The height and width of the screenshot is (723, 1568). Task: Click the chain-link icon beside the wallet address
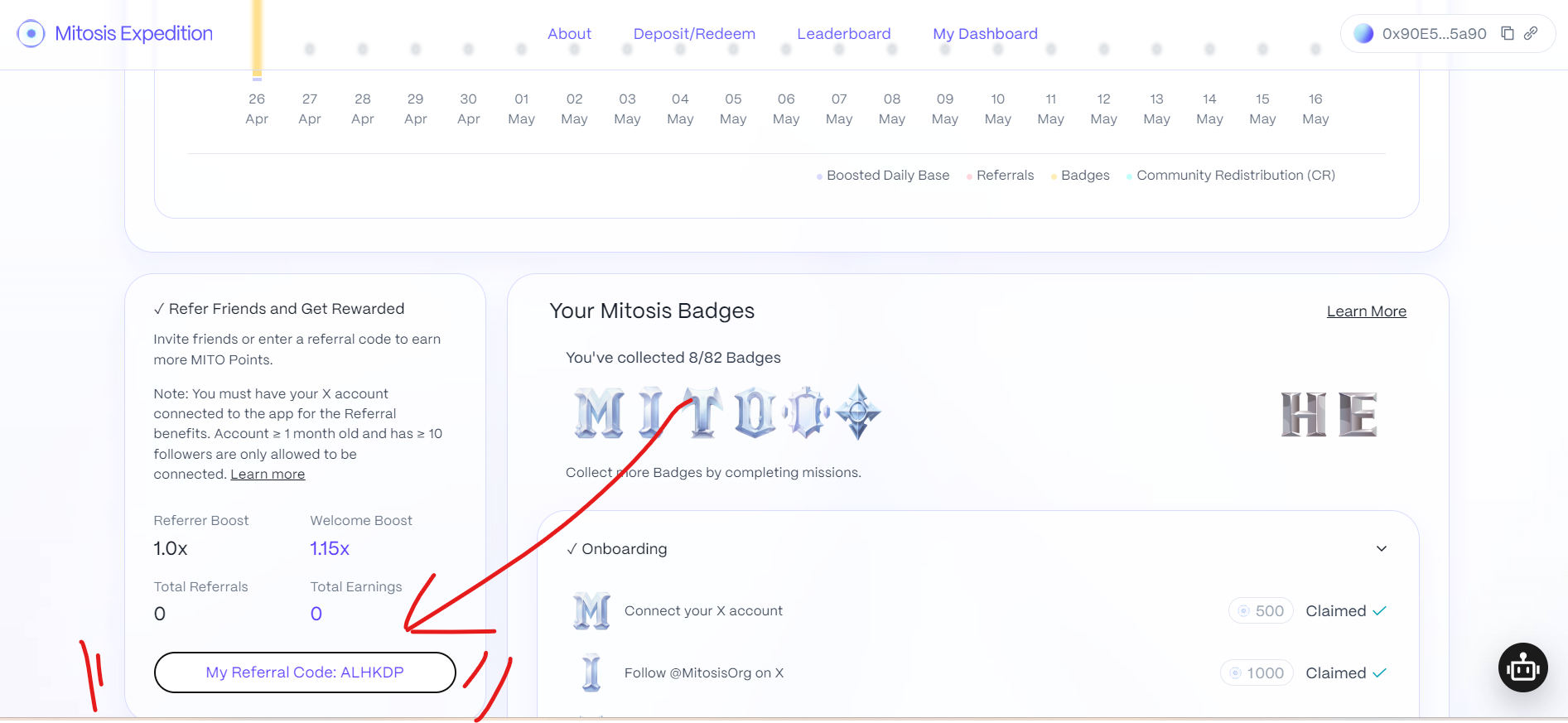click(x=1531, y=33)
